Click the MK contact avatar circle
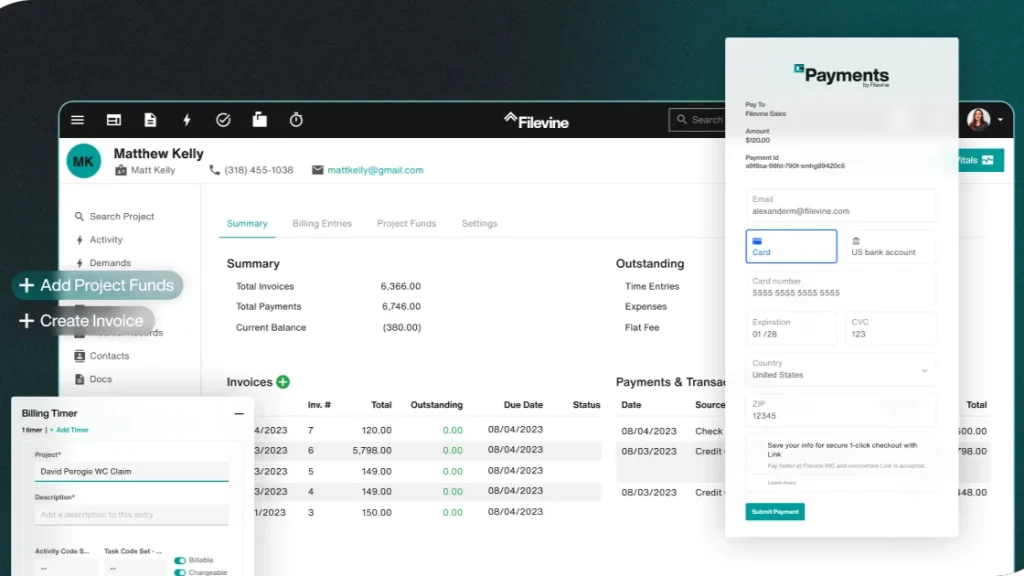The image size is (1024, 576). click(84, 161)
